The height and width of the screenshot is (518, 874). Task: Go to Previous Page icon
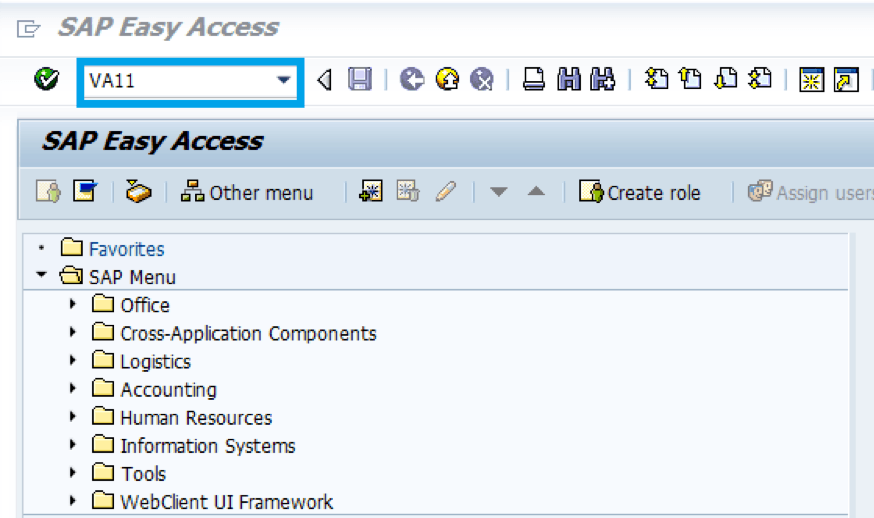click(691, 79)
